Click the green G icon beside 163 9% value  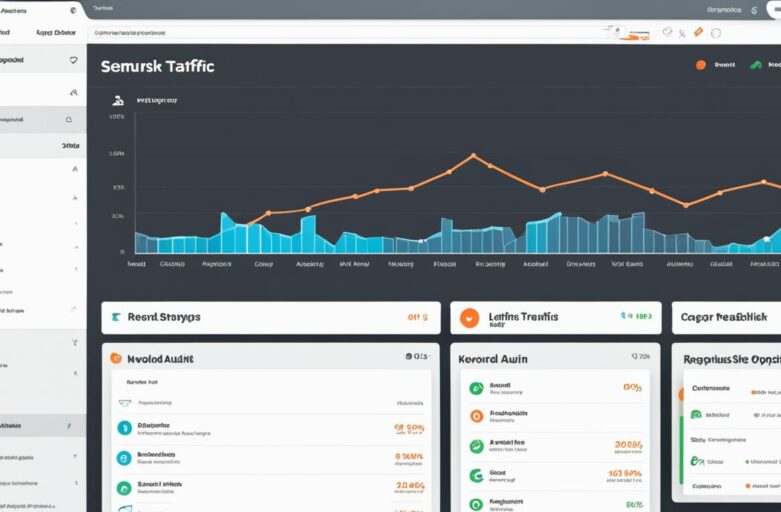click(x=477, y=476)
